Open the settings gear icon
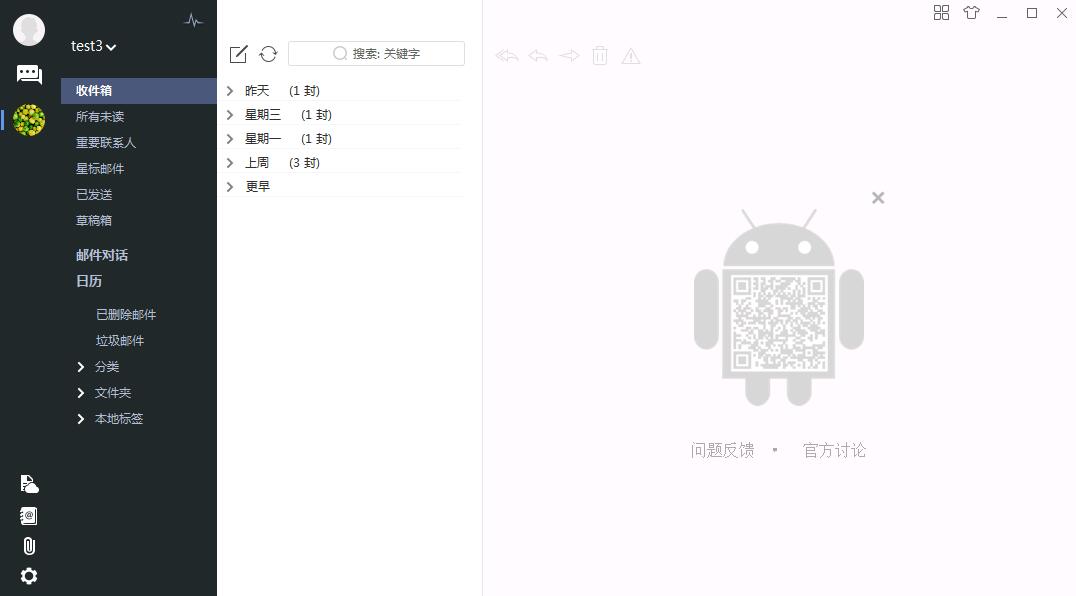 [x=29, y=576]
